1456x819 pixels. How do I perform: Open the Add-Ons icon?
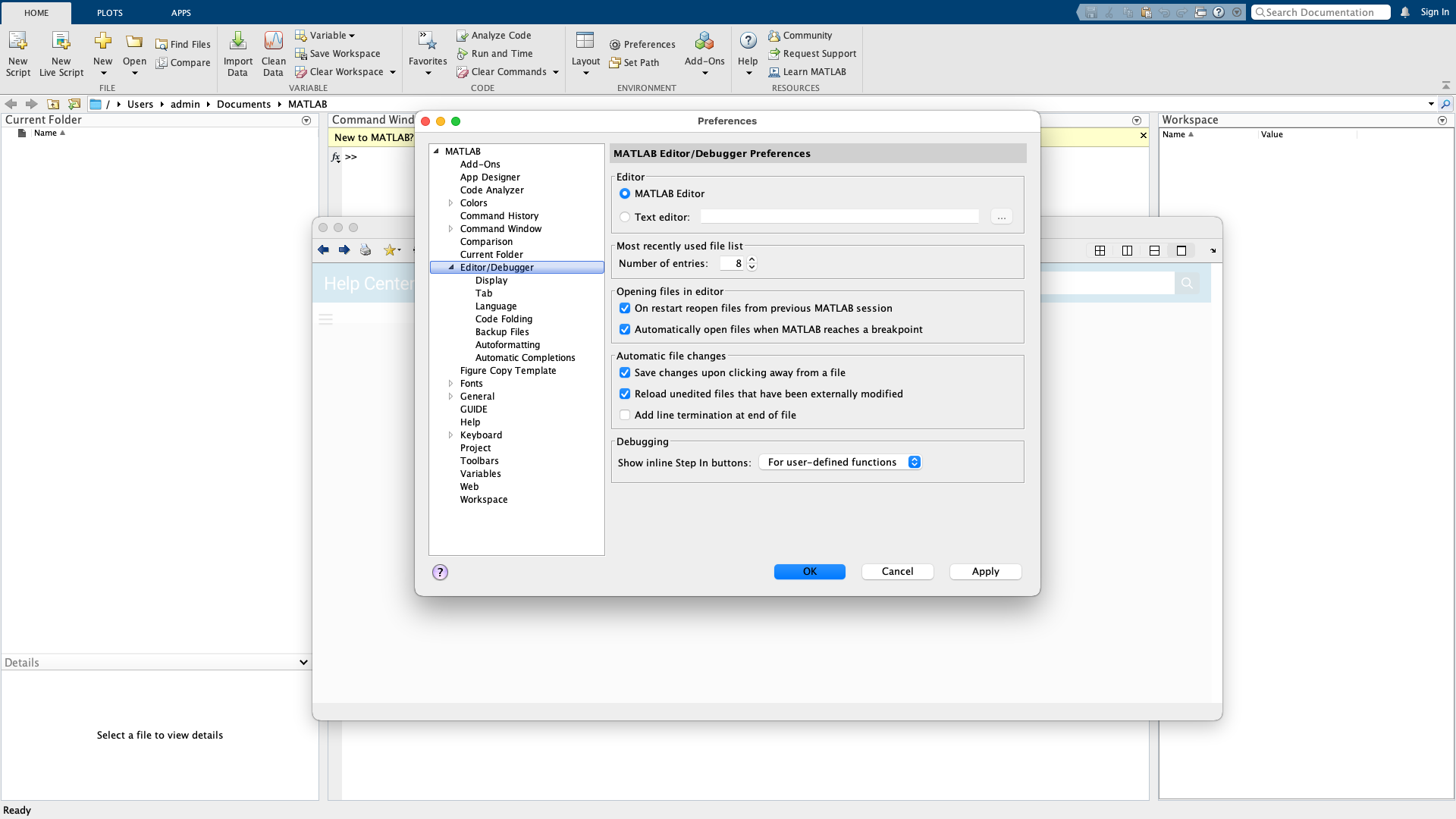(704, 41)
